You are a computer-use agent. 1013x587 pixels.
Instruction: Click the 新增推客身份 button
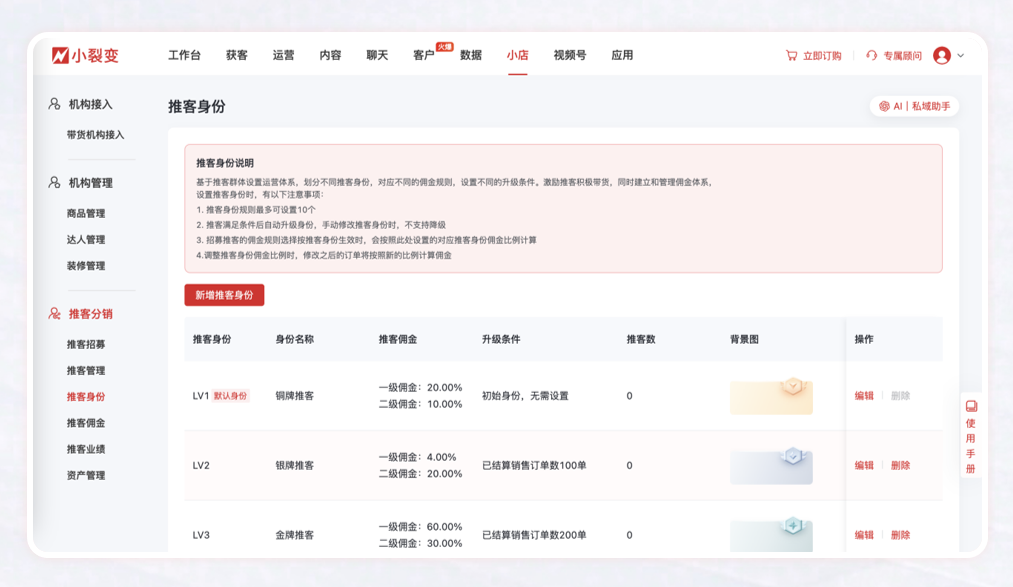[x=224, y=295]
